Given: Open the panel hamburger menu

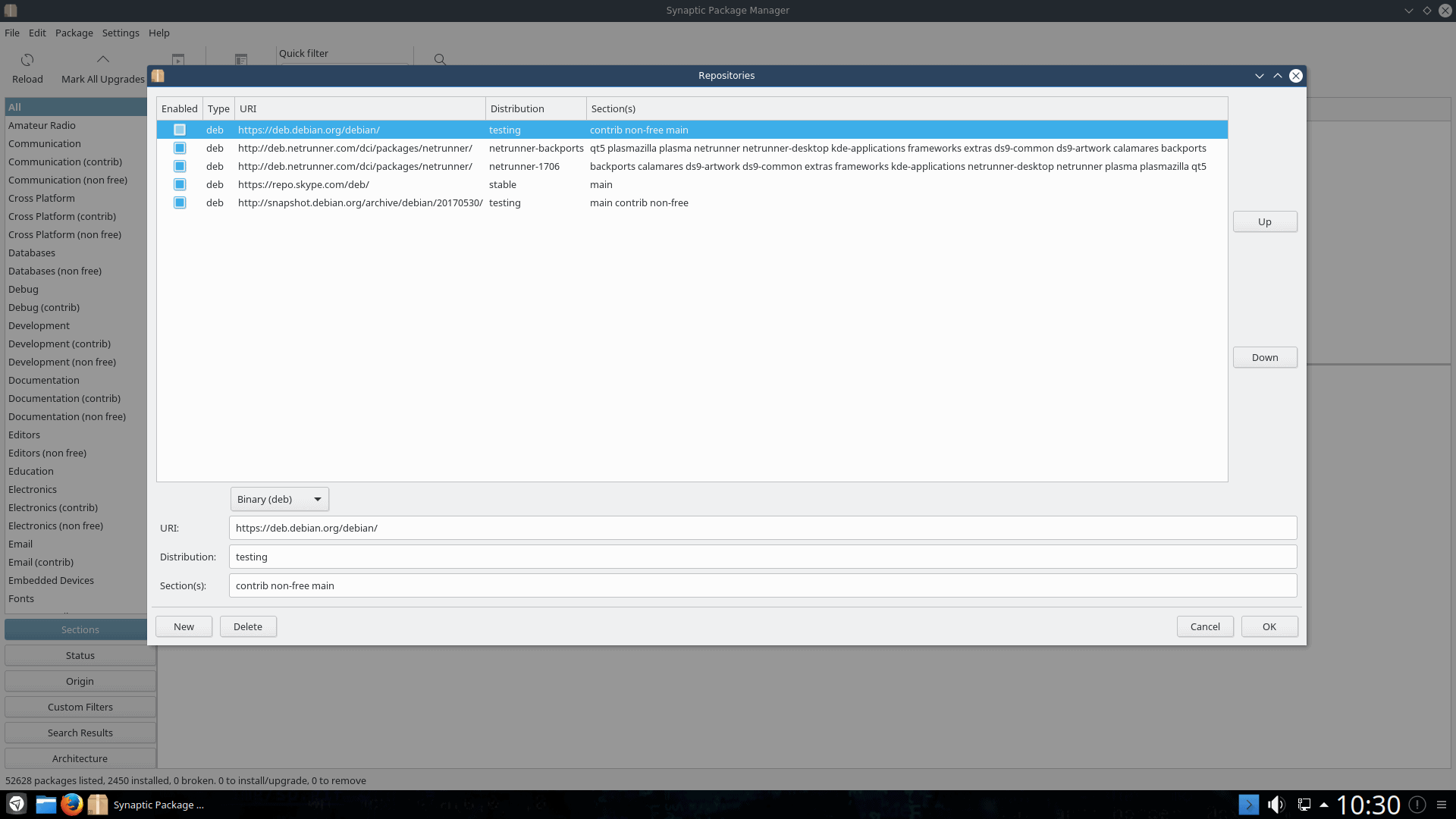Looking at the screenshot, I should coord(1442,805).
